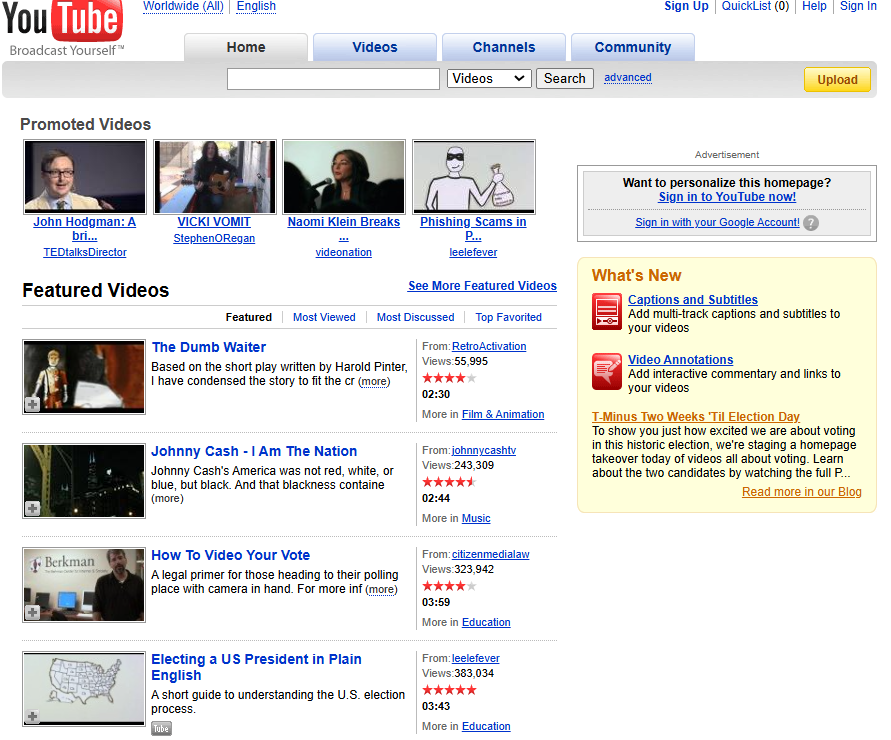
Task: Open the Help link
Action: 814,6
